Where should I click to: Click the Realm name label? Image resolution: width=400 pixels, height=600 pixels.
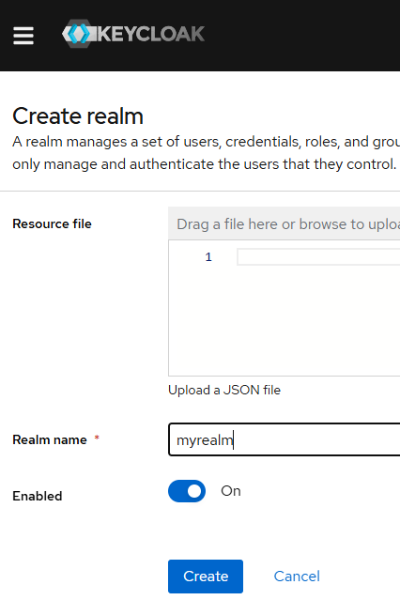(x=50, y=440)
